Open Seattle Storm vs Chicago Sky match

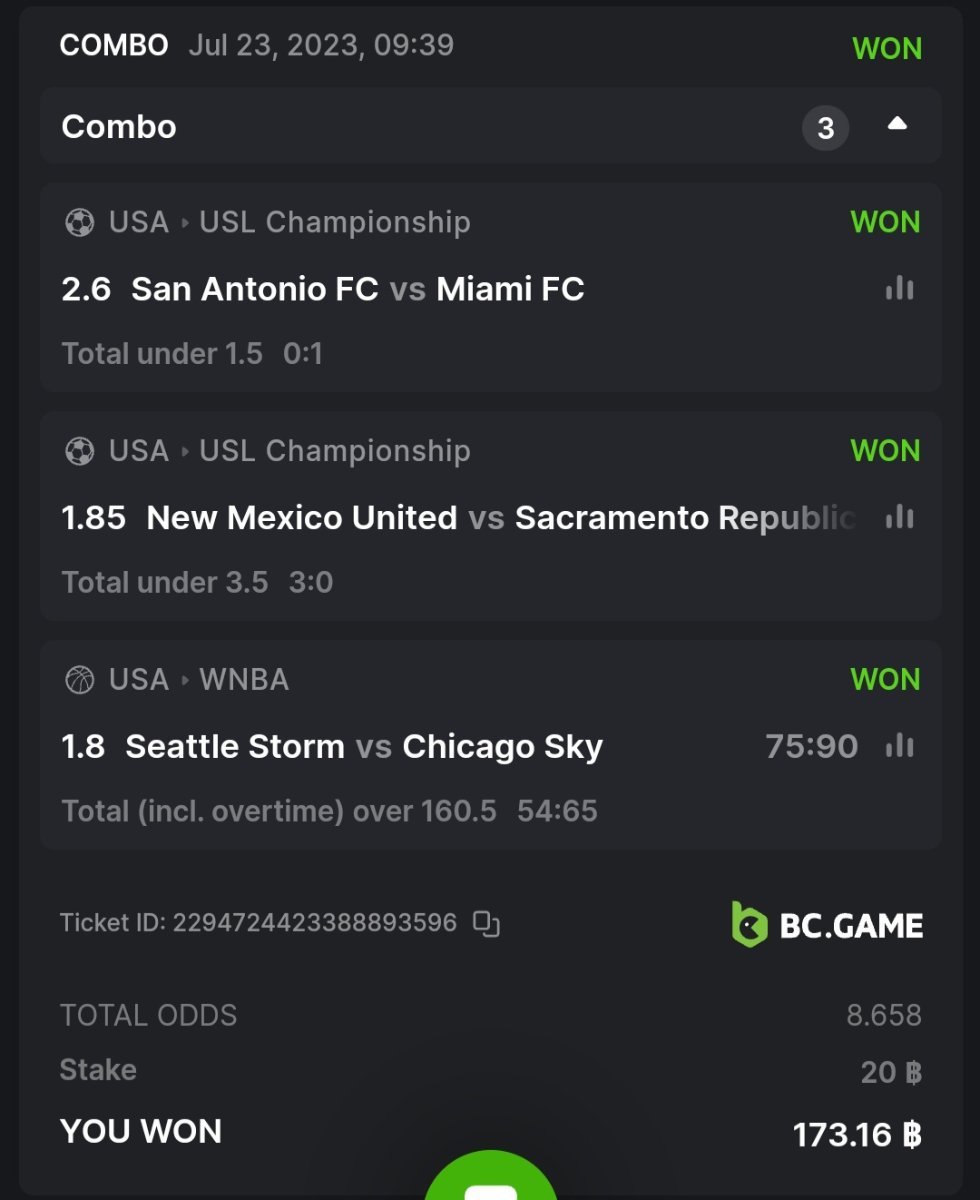coord(364,746)
